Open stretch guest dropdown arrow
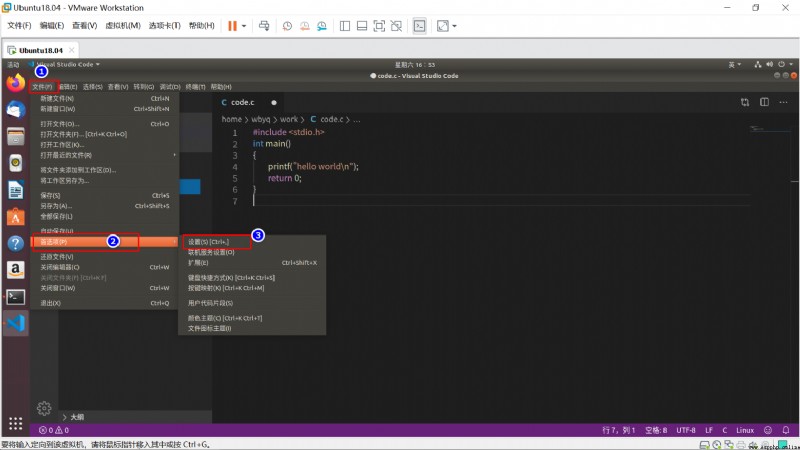This screenshot has height=450, width=800. (x=454, y=26)
